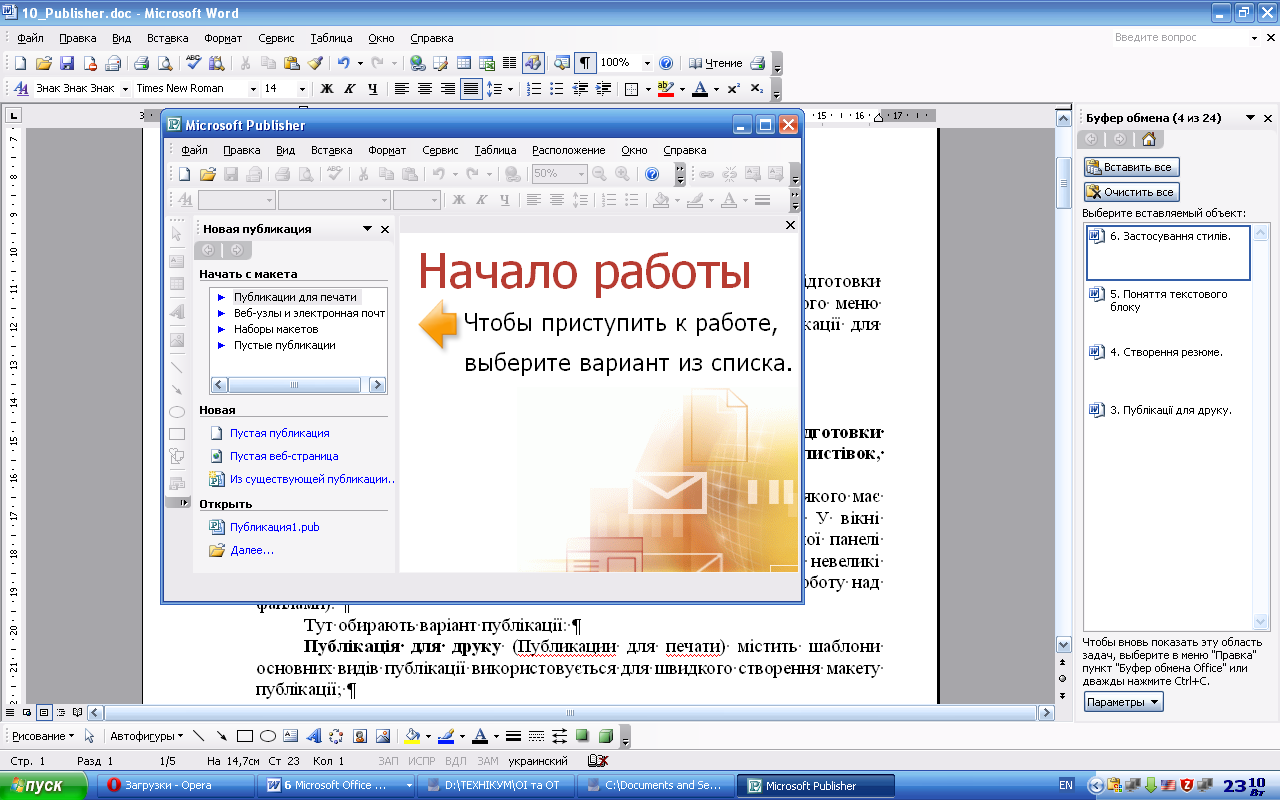This screenshot has width=1280, height=800.
Task: Toggle Drawing toolbar button in Word
Action: coord(533,63)
